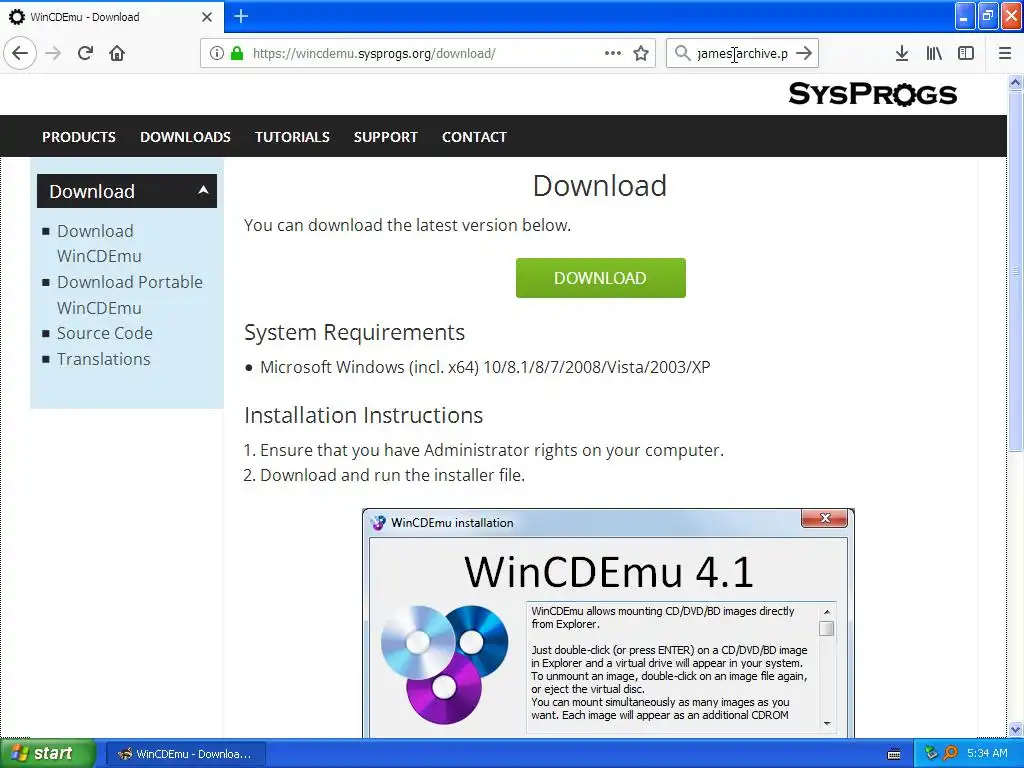Click the browser forward arrow
The width and height of the screenshot is (1024, 768).
(x=54, y=53)
